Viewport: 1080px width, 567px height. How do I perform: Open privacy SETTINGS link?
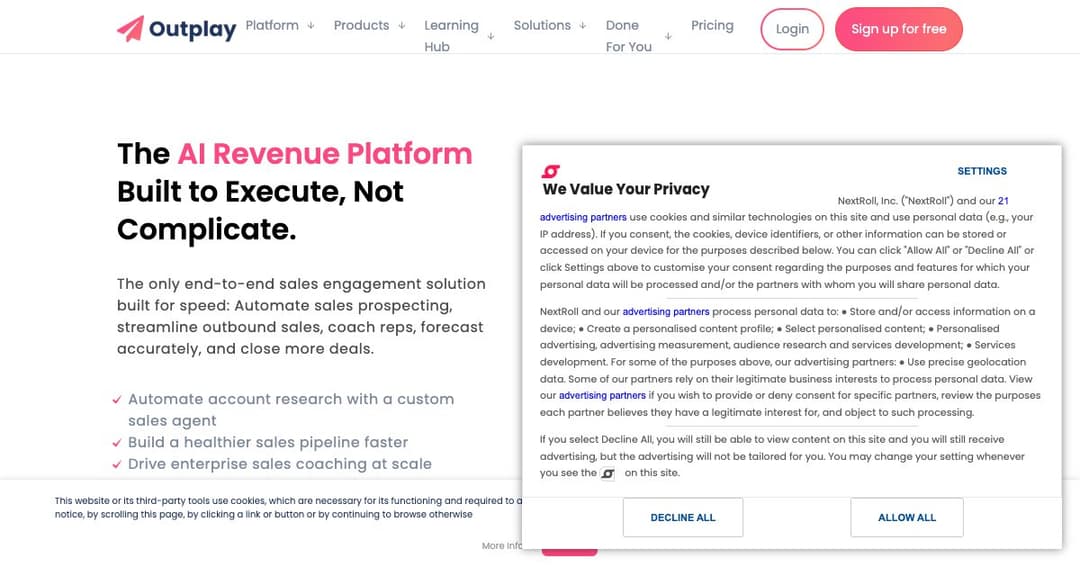point(982,171)
